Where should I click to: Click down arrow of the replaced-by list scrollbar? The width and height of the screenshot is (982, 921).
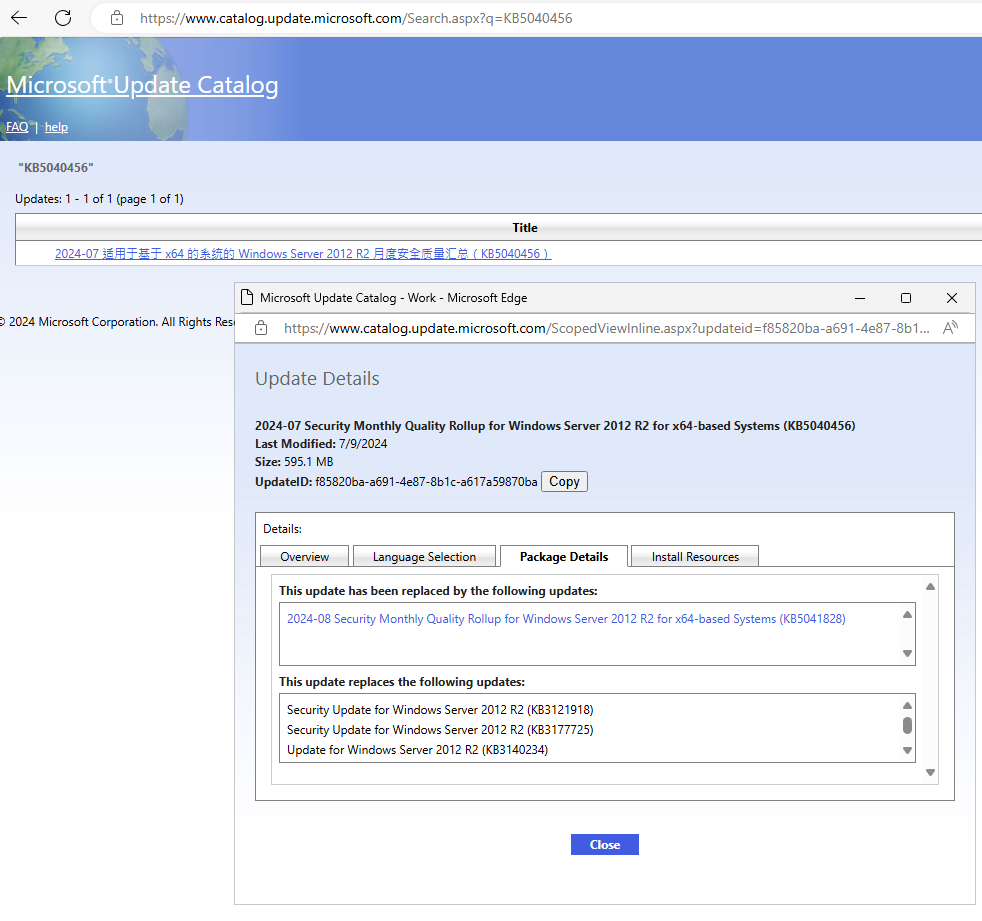[x=907, y=653]
